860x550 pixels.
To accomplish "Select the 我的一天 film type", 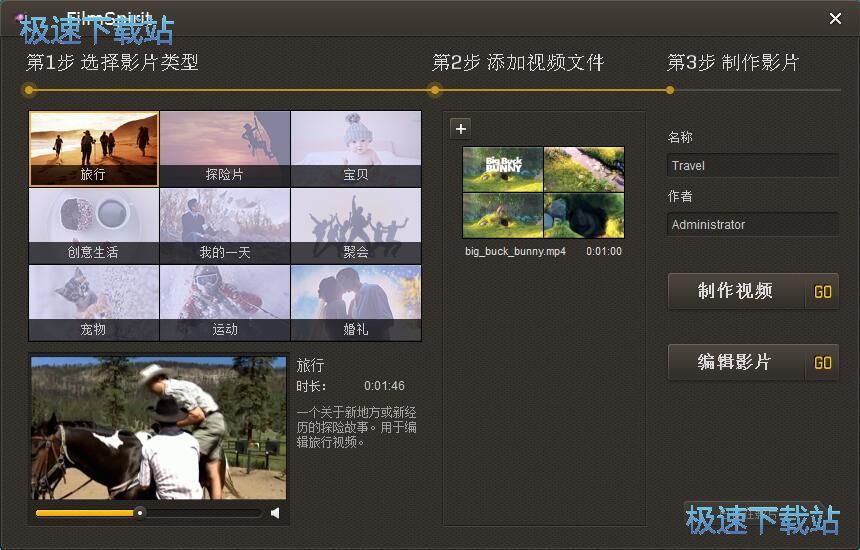I will 225,226.
